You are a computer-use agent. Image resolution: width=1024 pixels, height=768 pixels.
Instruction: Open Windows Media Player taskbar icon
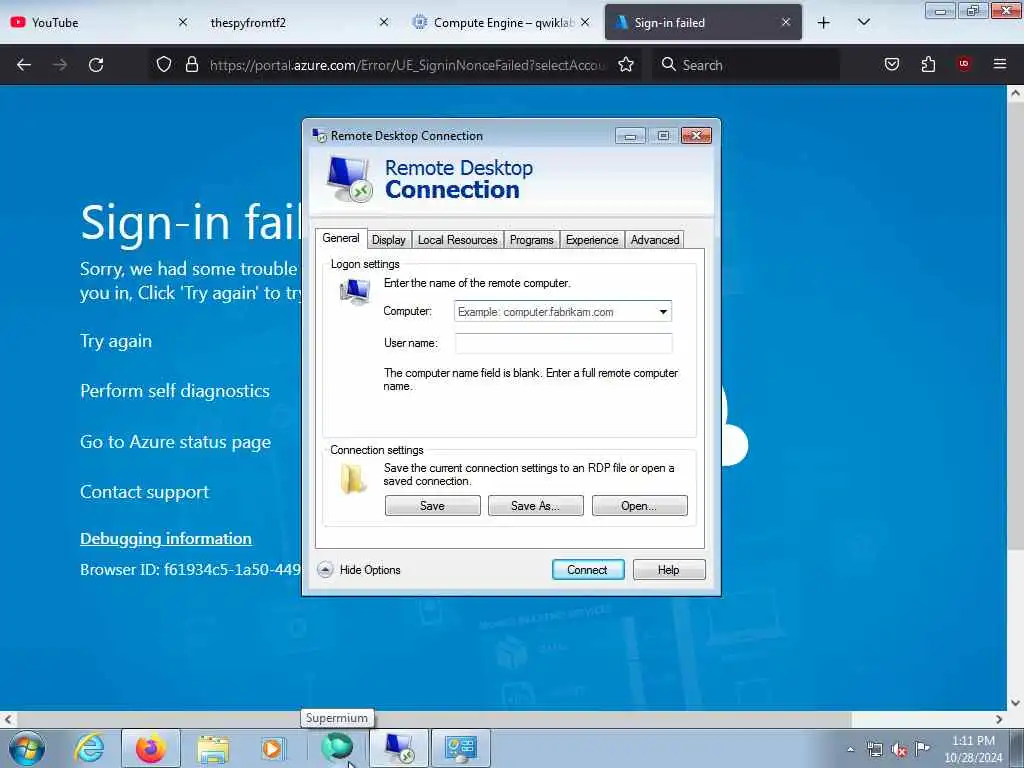[x=272, y=748]
